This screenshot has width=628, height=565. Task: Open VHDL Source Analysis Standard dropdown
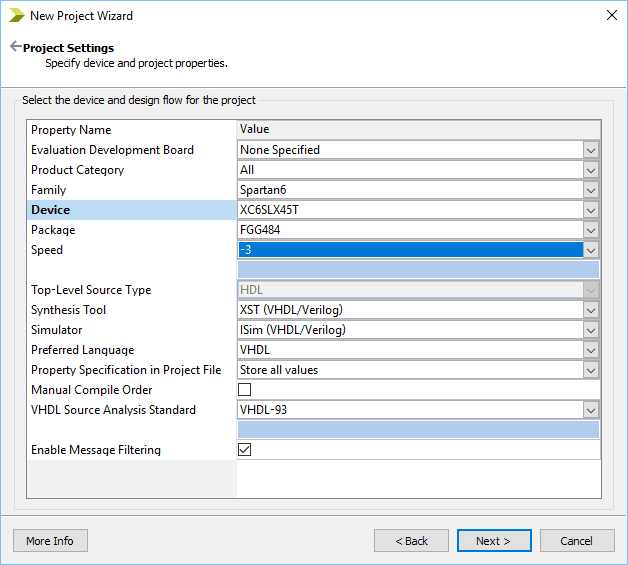591,410
